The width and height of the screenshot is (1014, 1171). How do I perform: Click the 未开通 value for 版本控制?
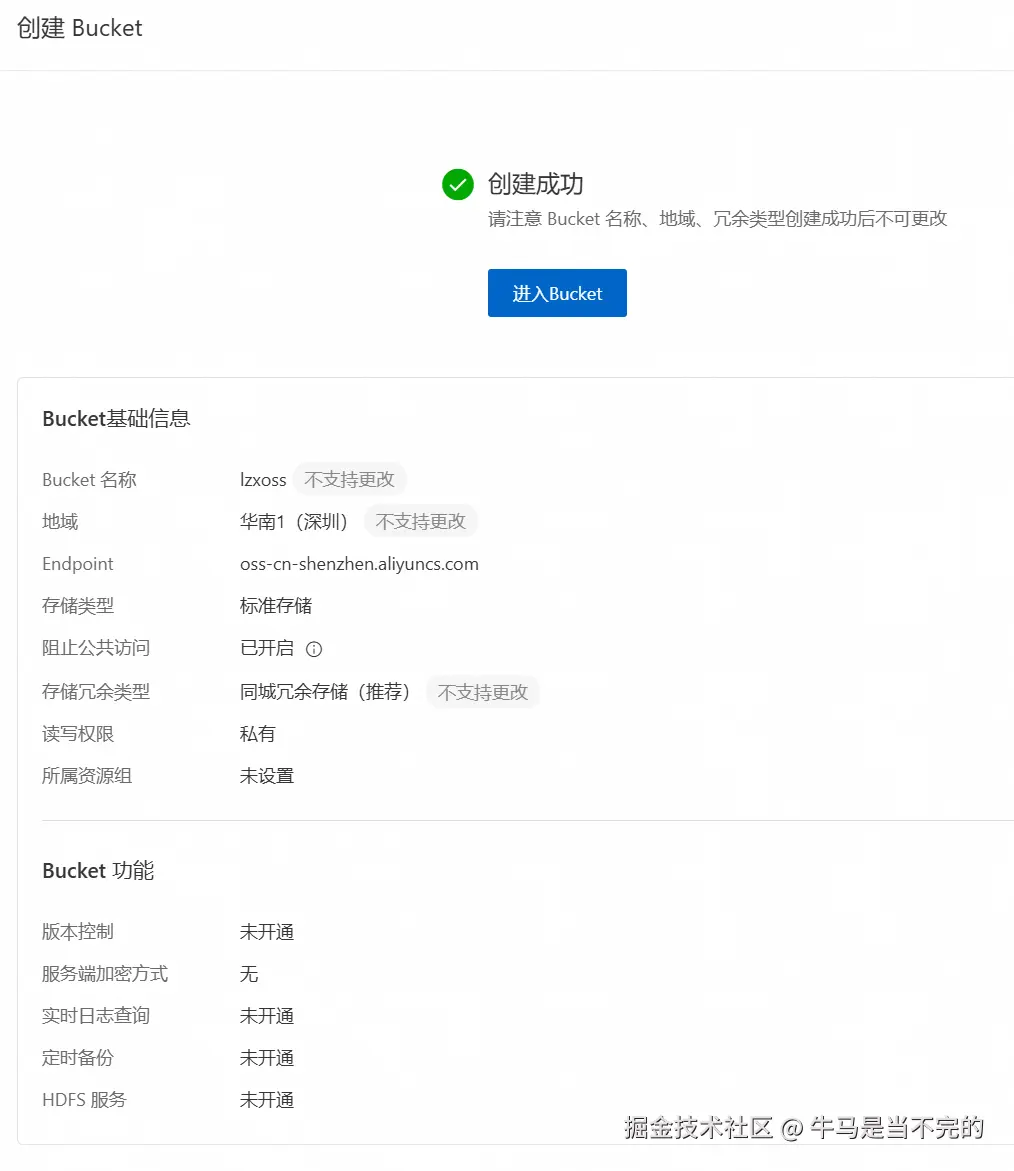tap(267, 932)
